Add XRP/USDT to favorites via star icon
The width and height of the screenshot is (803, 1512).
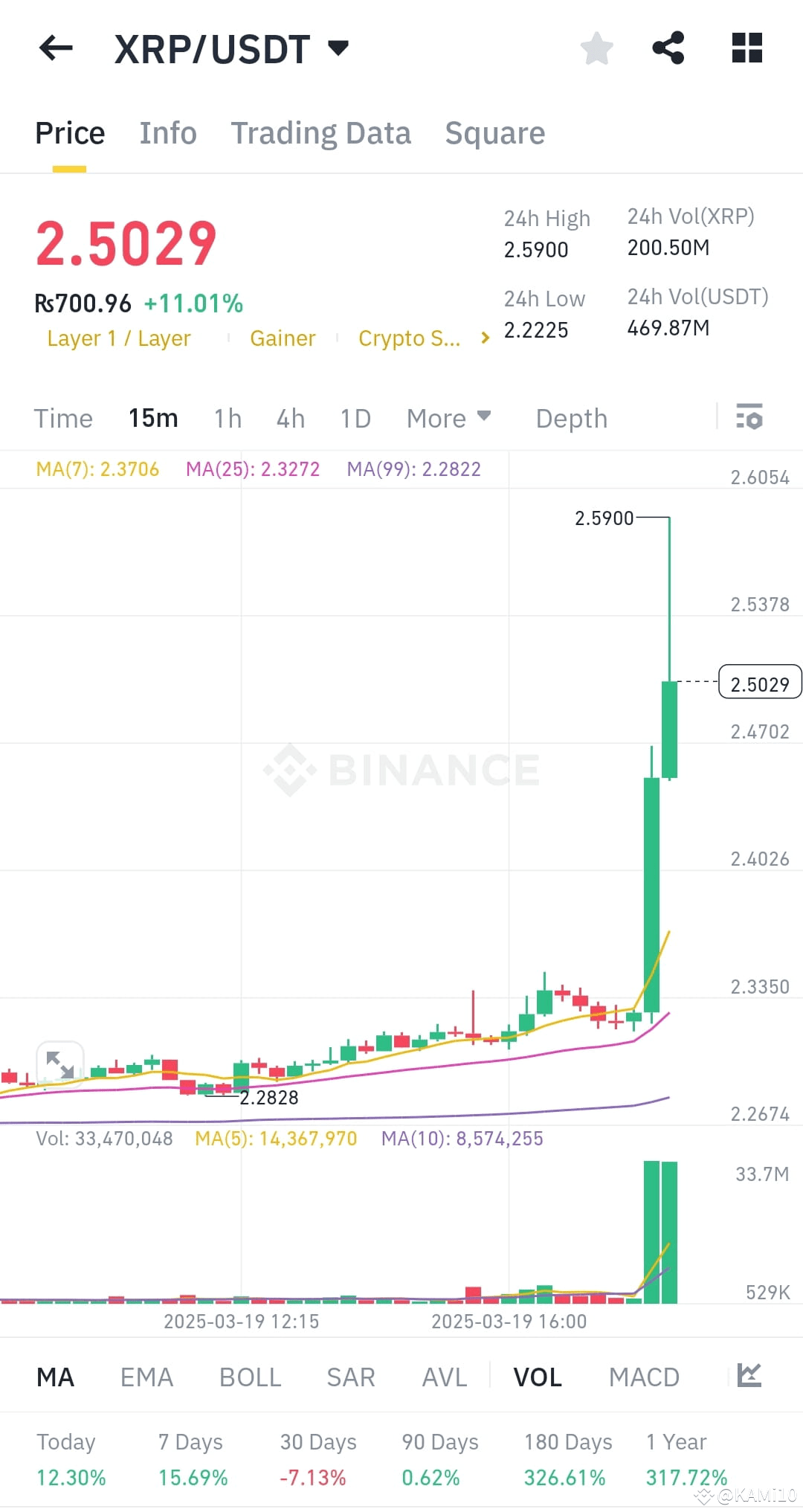tap(596, 48)
